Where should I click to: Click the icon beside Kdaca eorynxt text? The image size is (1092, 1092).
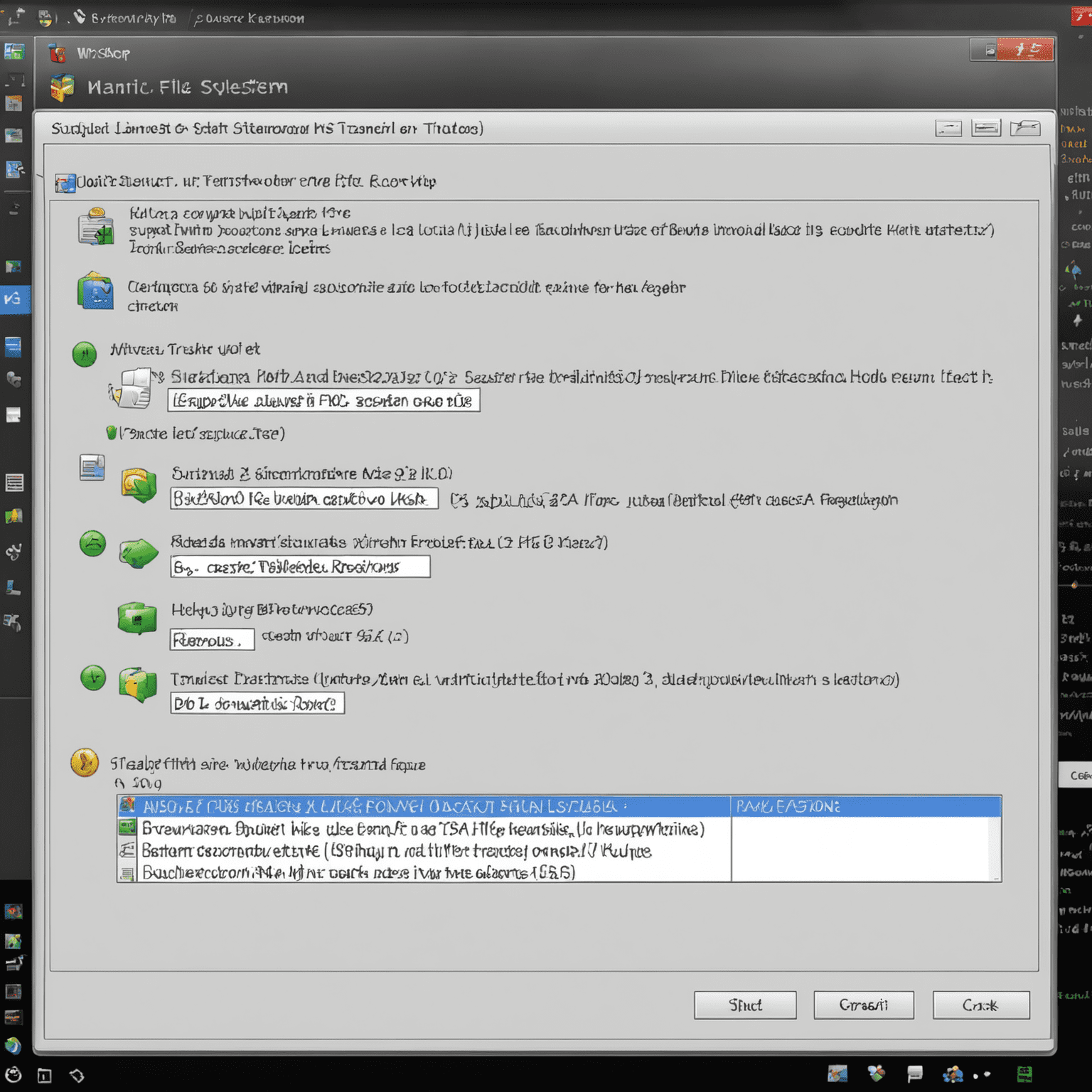96,227
